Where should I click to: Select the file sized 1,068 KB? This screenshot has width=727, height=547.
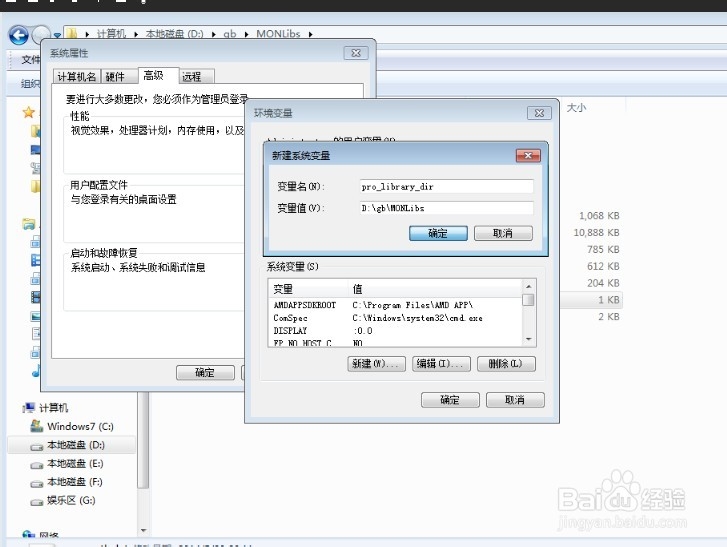click(x=599, y=216)
